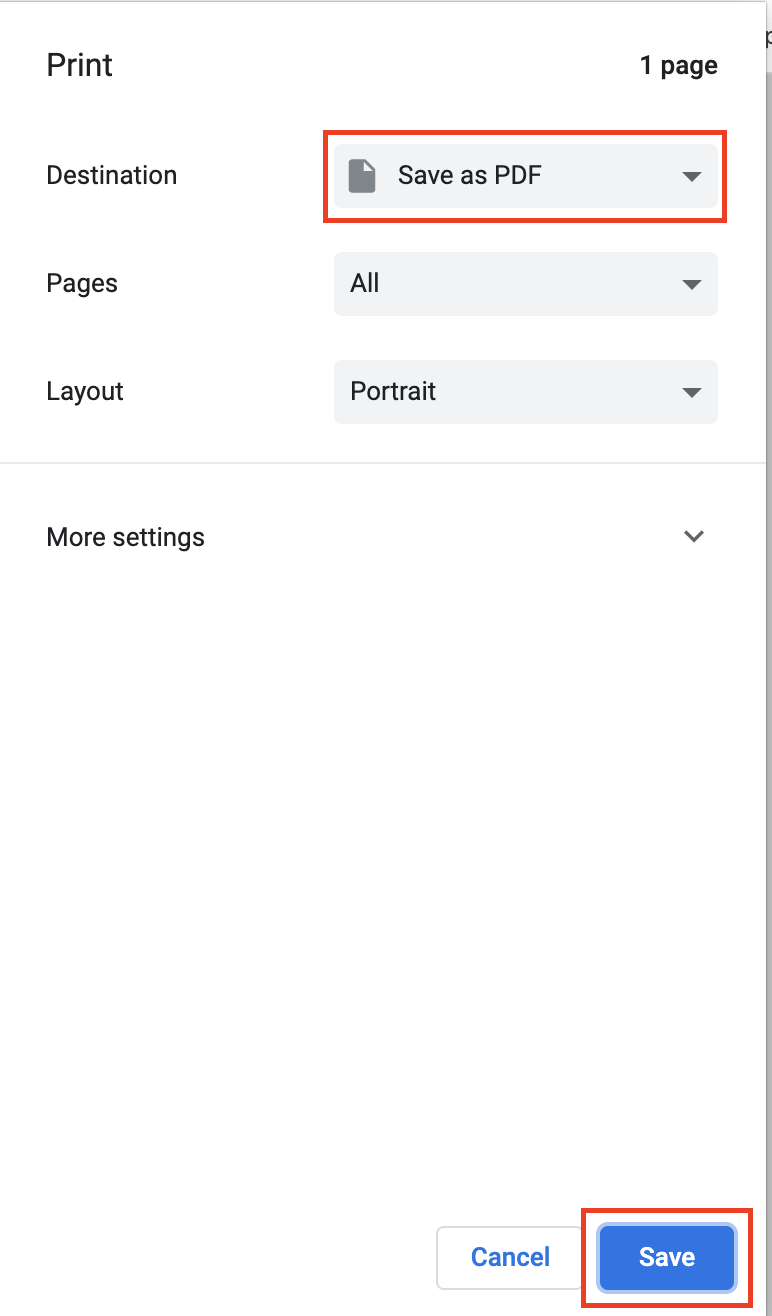
Task: Click the Layout dropdown arrow
Action: [x=691, y=392]
